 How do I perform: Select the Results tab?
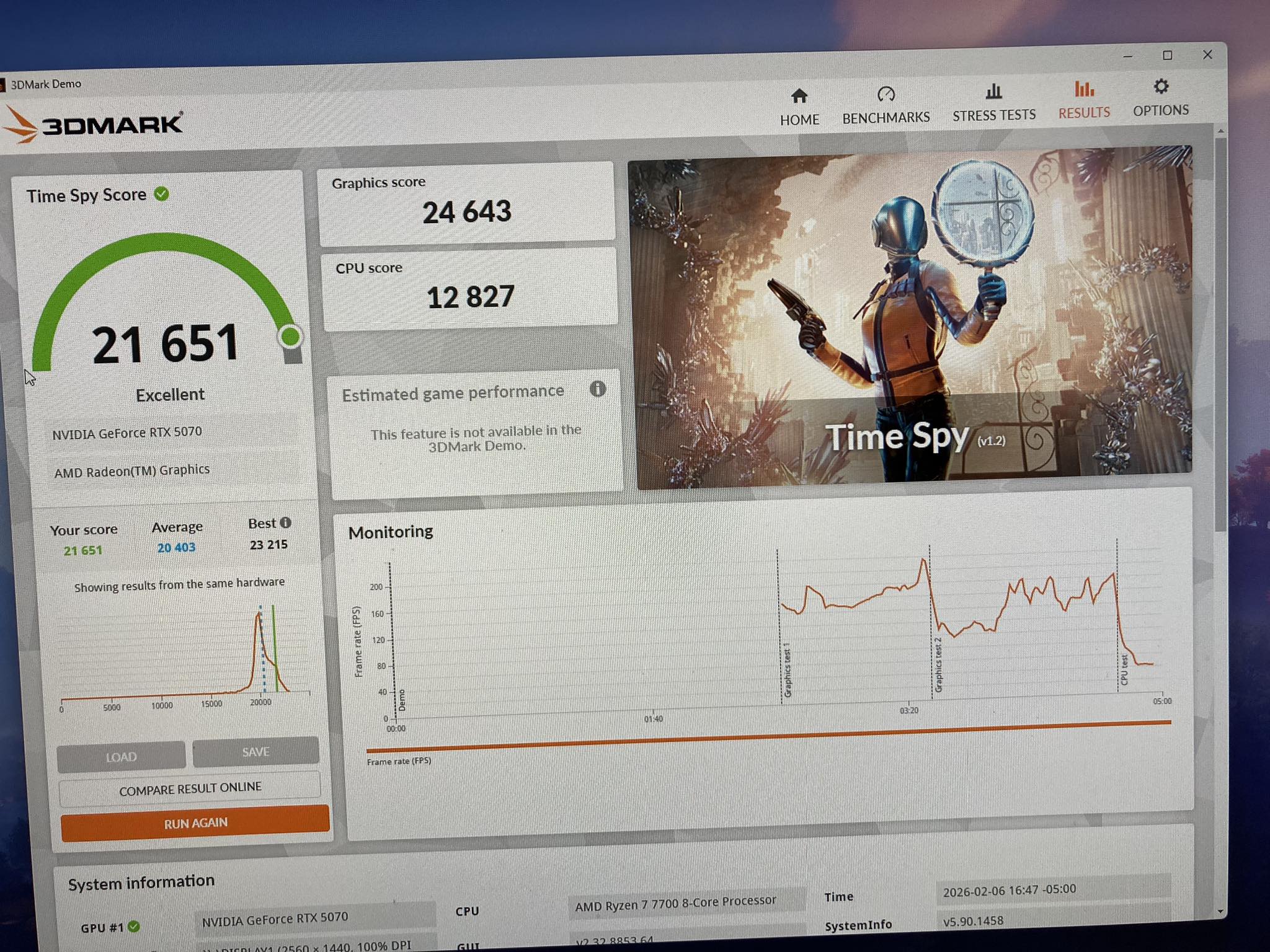pyautogui.click(x=1084, y=100)
